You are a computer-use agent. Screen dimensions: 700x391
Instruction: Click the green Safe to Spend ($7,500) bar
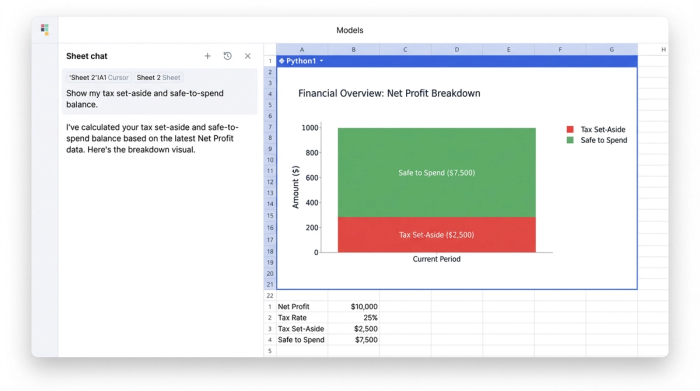437,173
